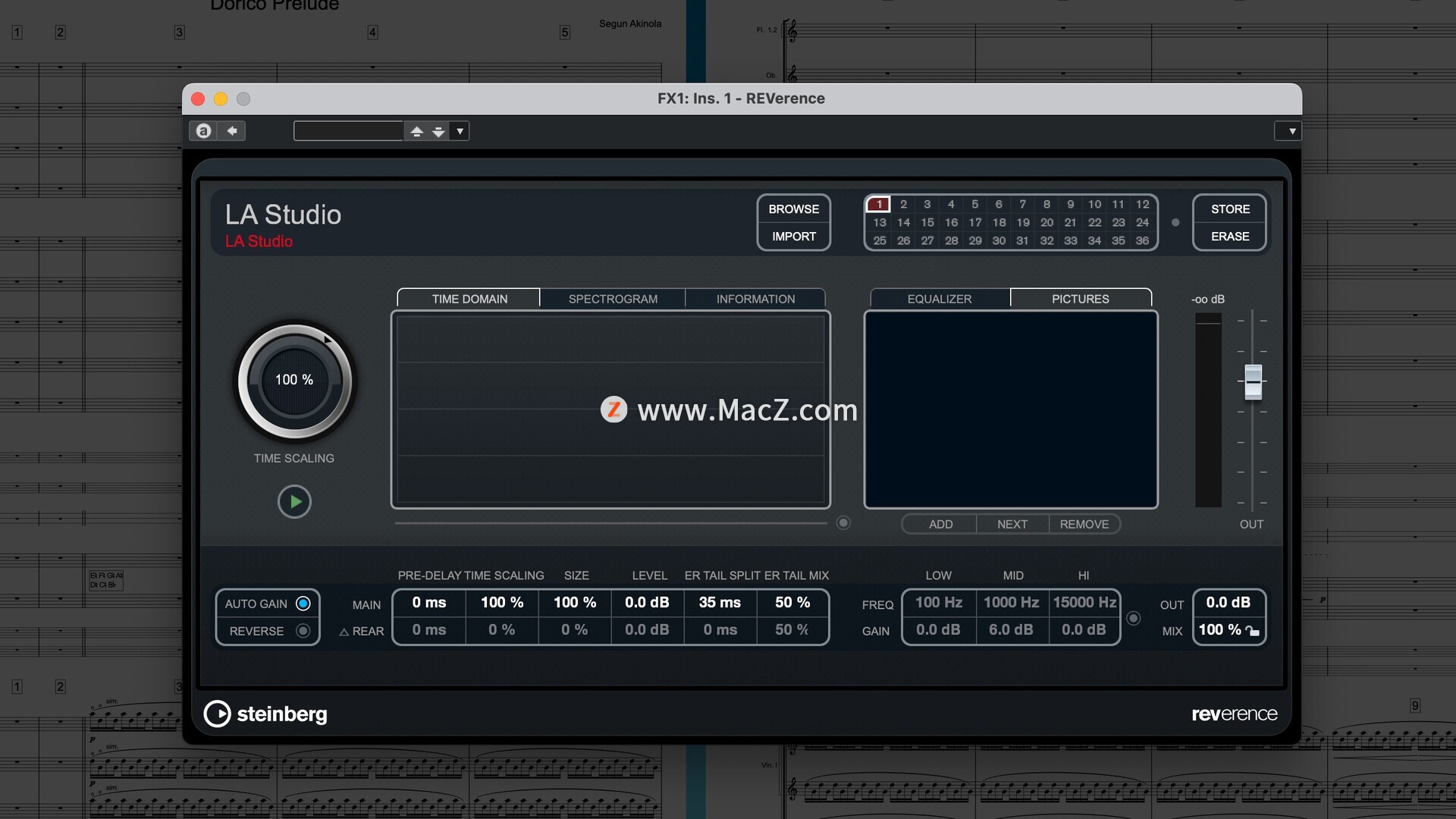Click the LA Studio program name
The image size is (1456, 819).
283,215
